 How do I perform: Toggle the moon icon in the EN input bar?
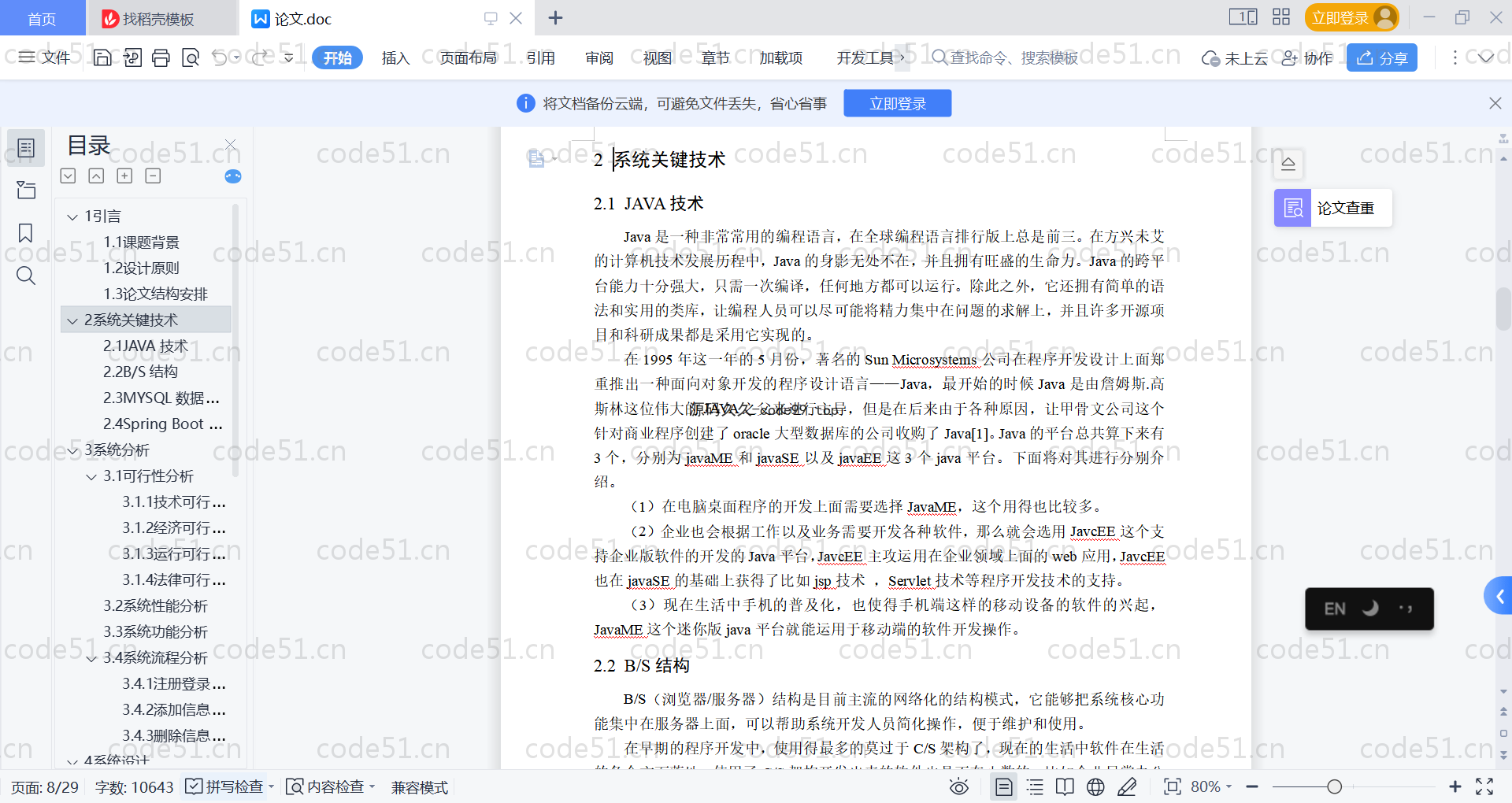tap(1370, 609)
